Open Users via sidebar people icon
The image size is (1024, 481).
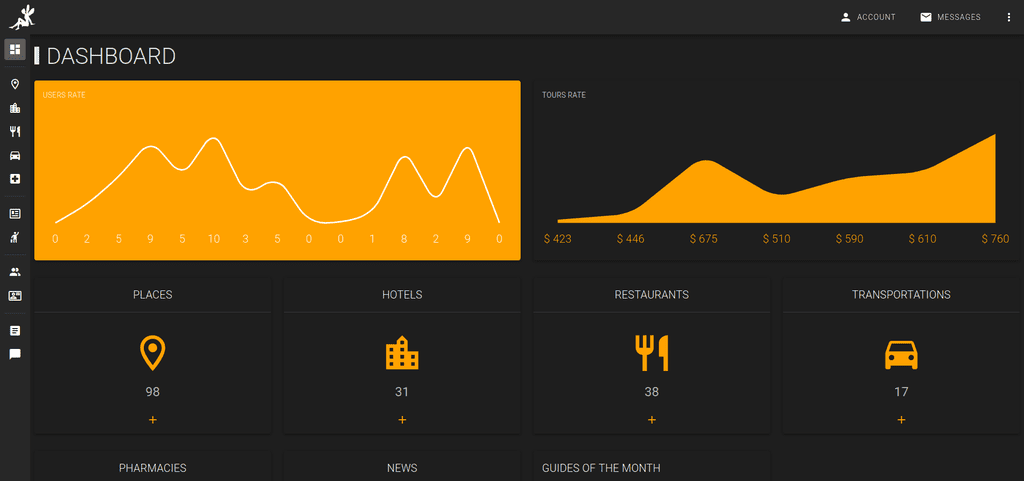[15, 272]
